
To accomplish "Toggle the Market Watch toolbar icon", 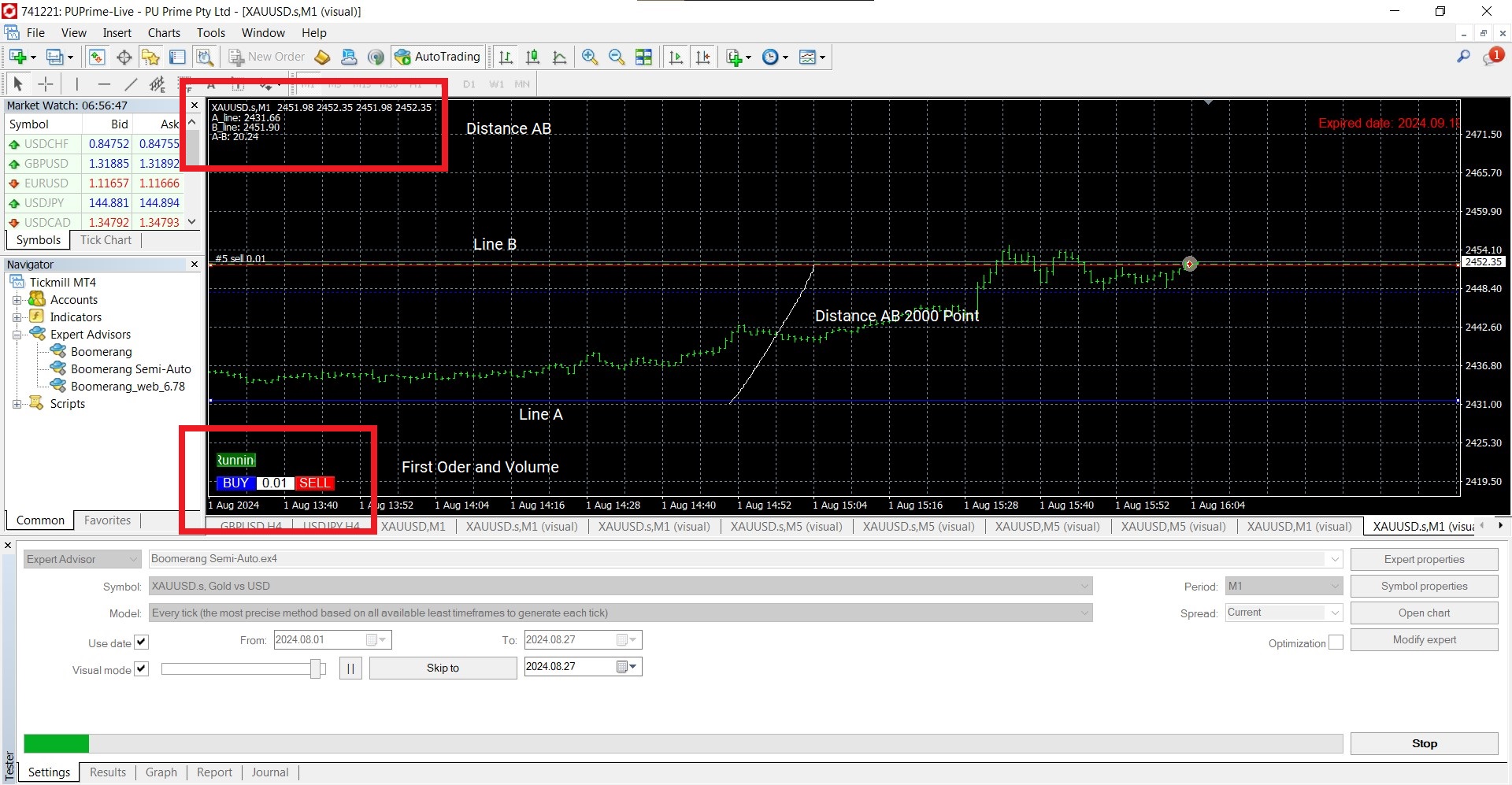I will [97, 57].
